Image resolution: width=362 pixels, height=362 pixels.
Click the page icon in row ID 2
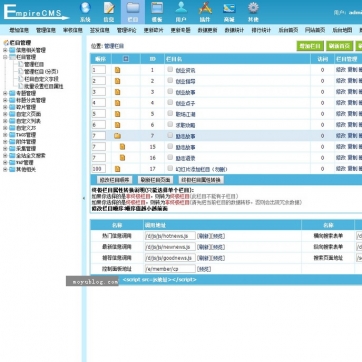[x=117, y=81]
